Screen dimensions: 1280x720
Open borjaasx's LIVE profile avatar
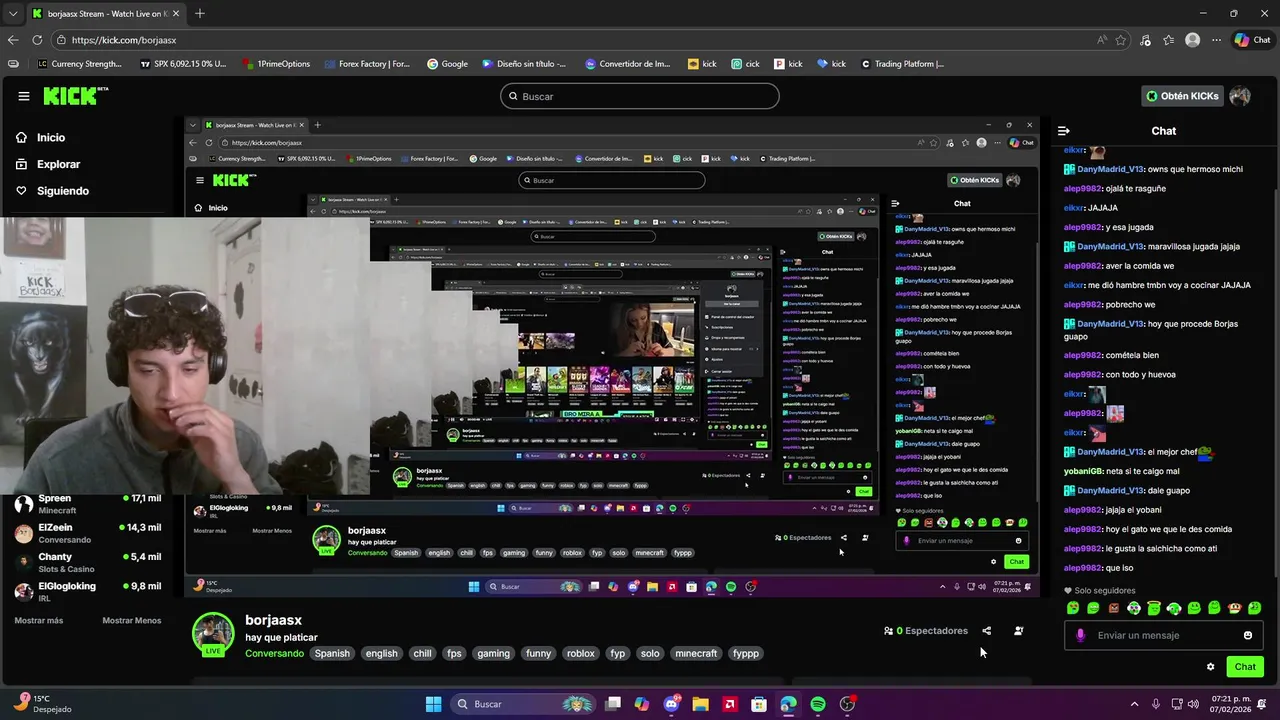pyautogui.click(x=213, y=634)
